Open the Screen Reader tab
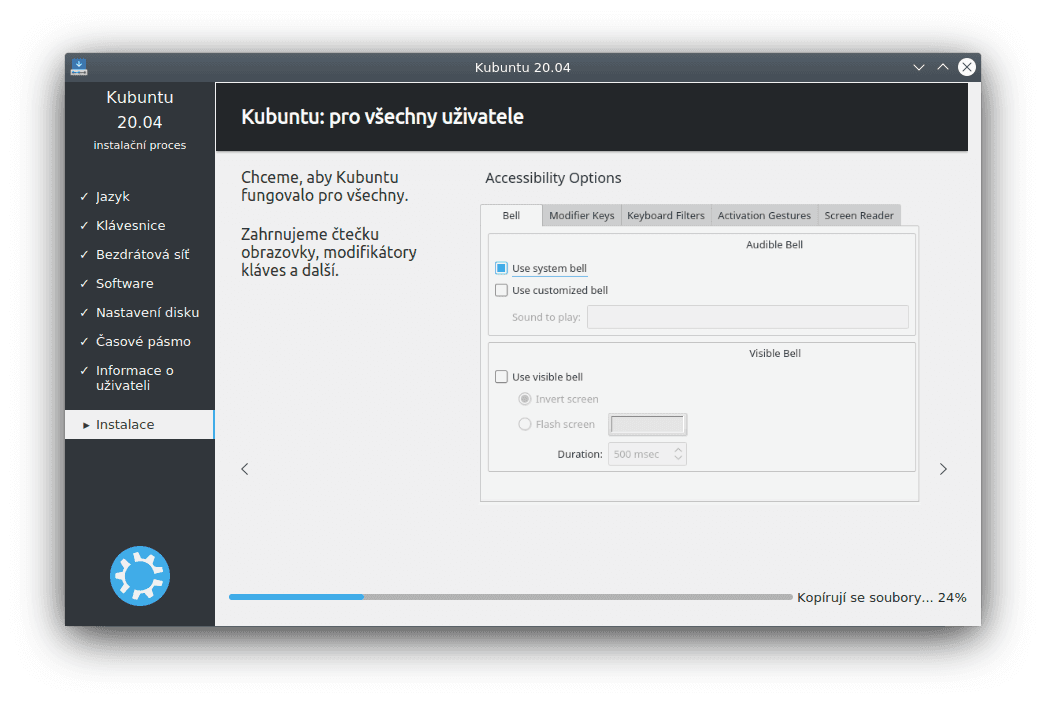 (858, 214)
